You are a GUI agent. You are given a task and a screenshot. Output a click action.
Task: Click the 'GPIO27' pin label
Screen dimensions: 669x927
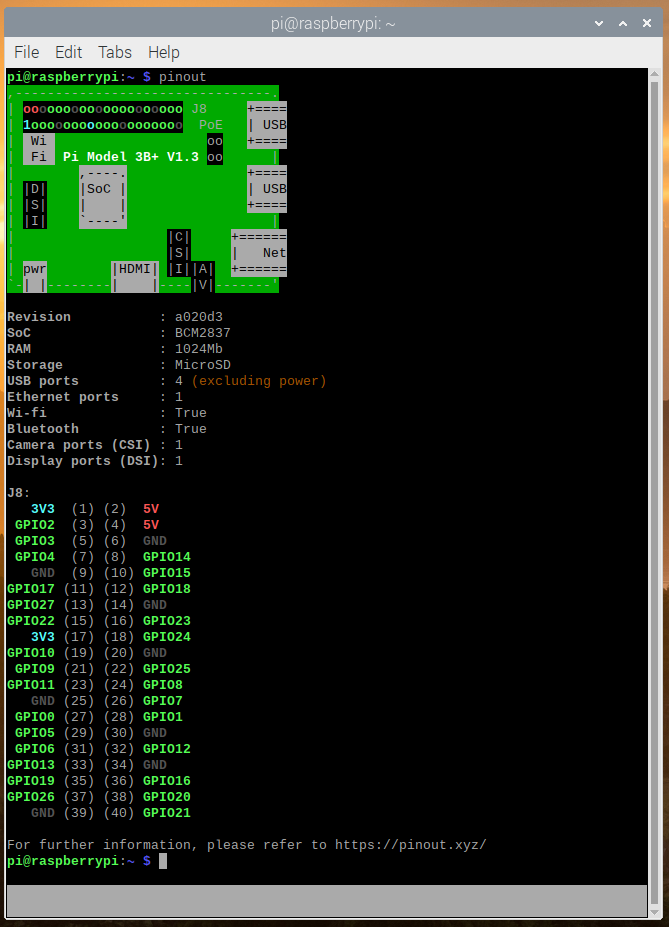coord(31,605)
